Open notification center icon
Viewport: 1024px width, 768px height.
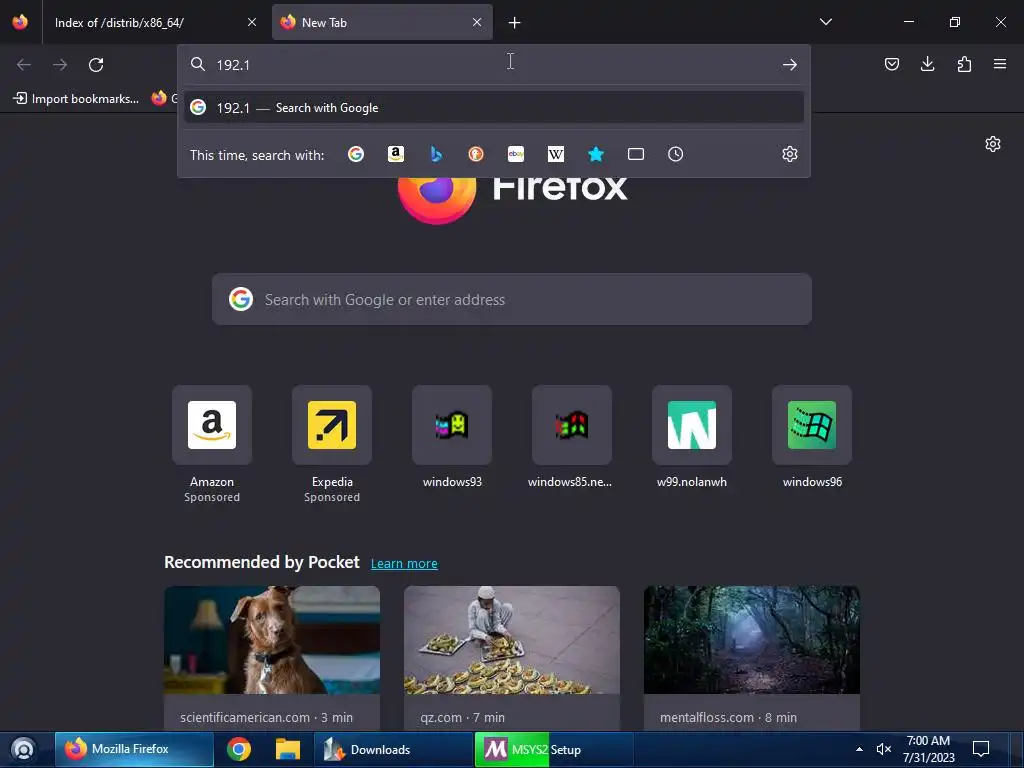click(981, 750)
